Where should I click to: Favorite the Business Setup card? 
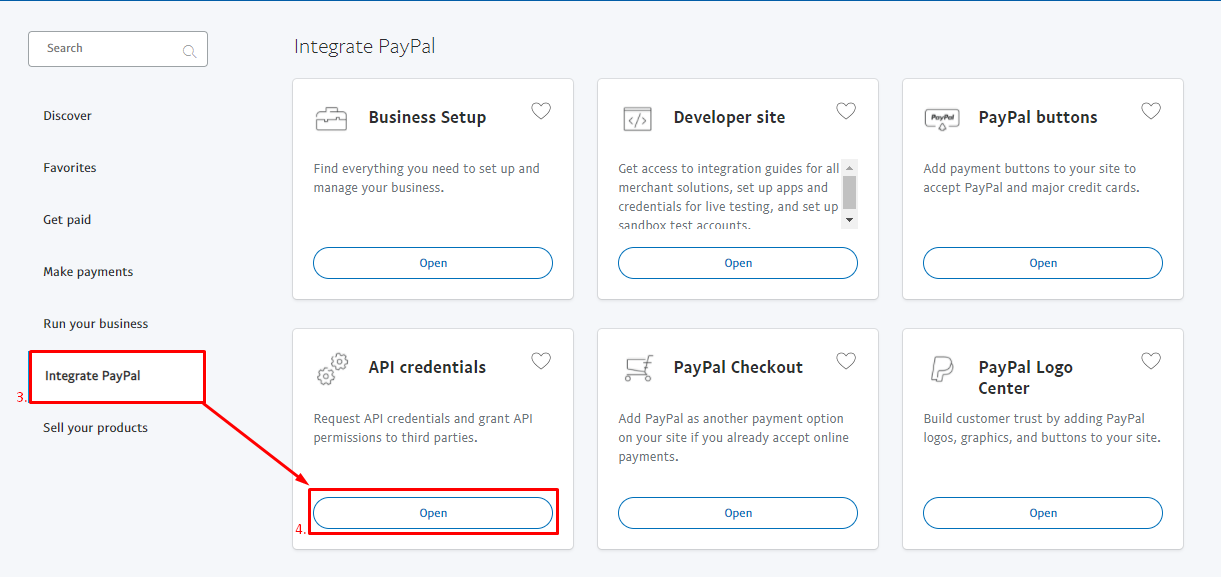click(541, 110)
